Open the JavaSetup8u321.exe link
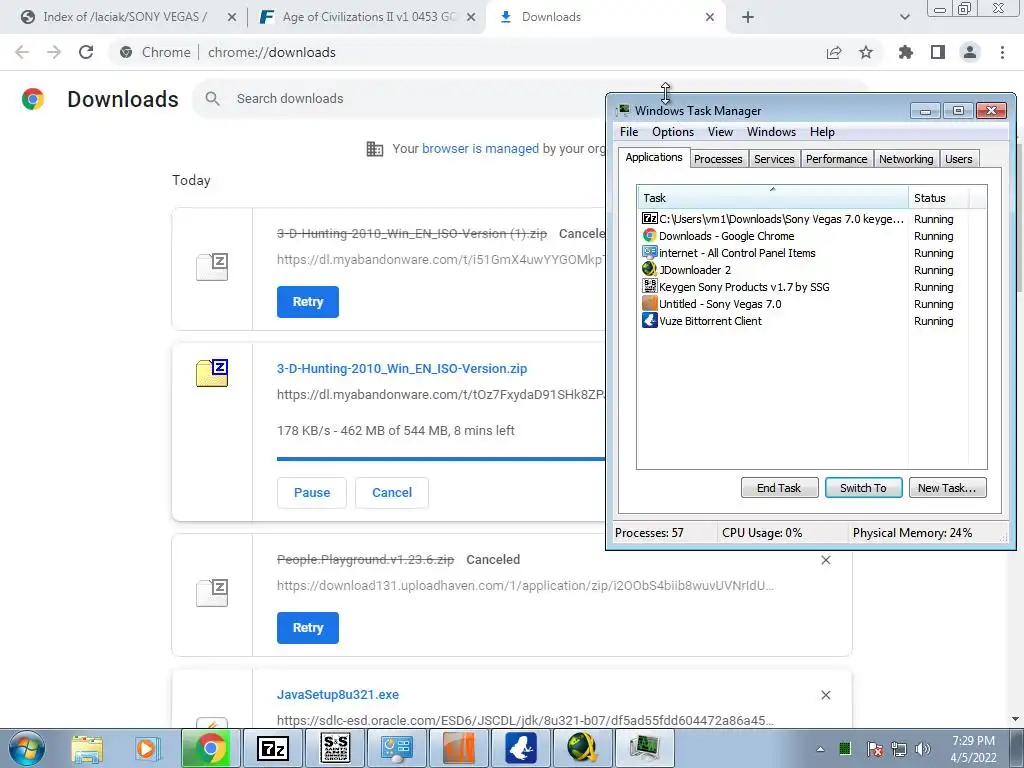1024x768 pixels. point(338,694)
